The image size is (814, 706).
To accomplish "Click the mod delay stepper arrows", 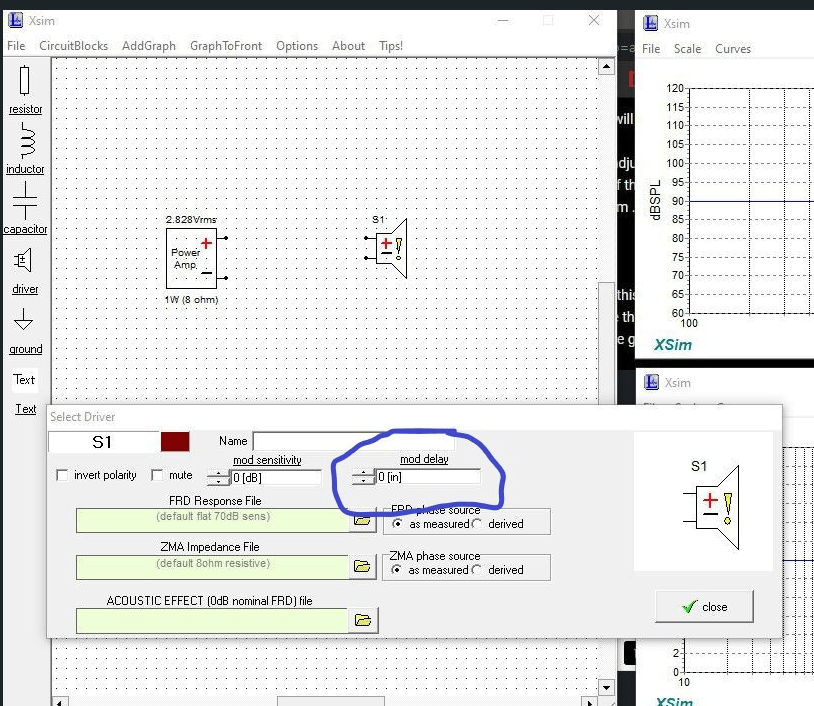I will [x=363, y=477].
